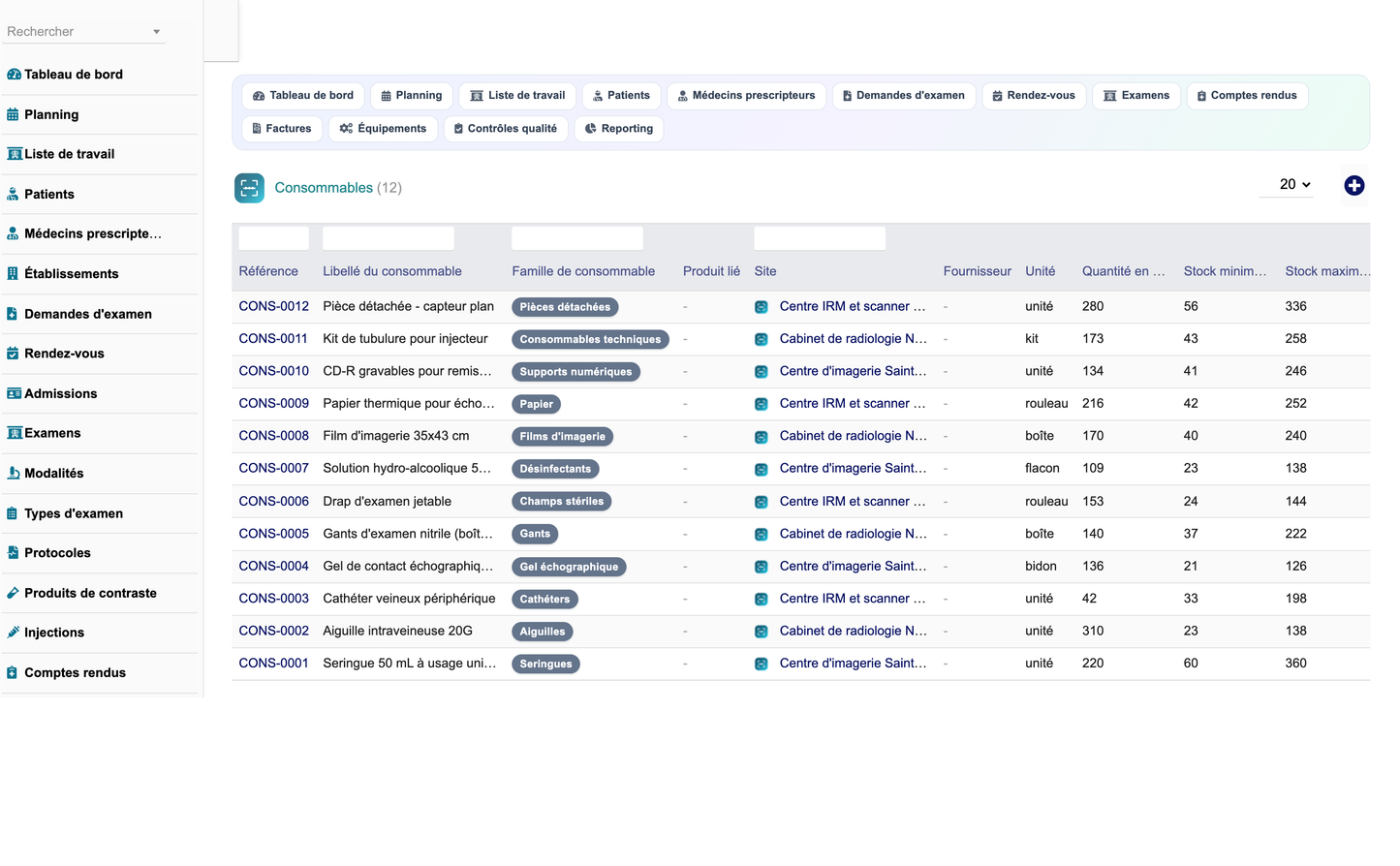This screenshot has height=866, width=1400.
Task: Click site icon in CONS-0003 row
Action: pos(762,600)
